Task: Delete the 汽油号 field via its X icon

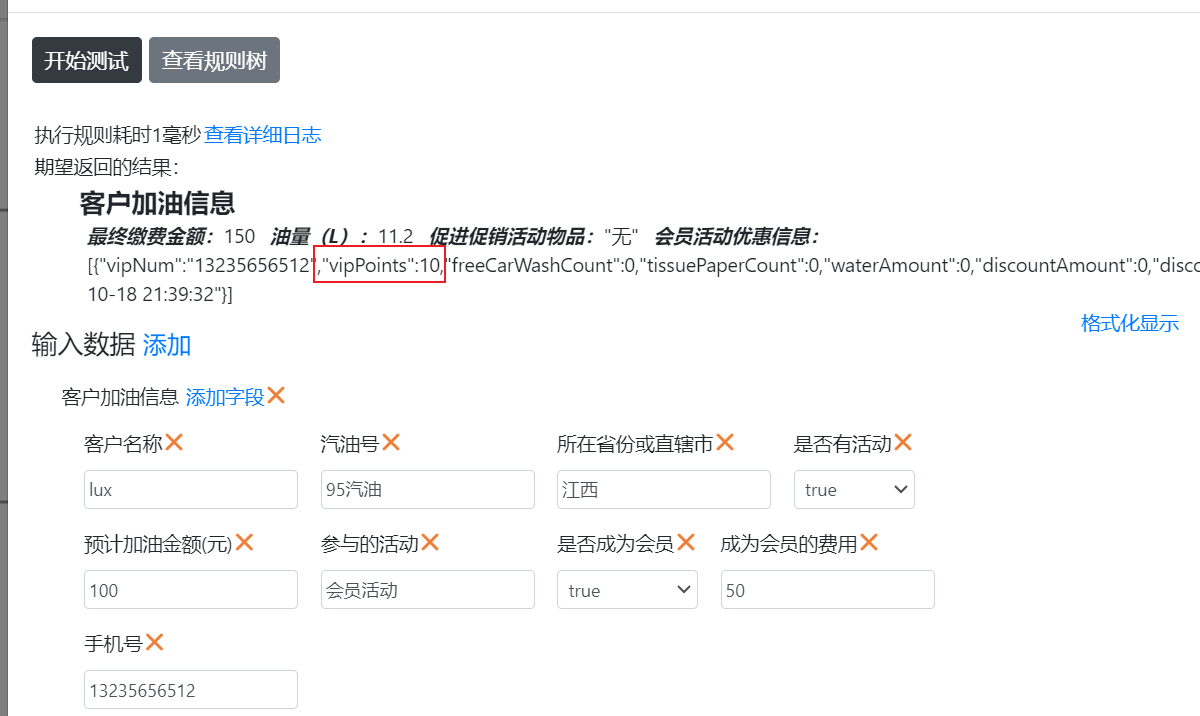Action: (391, 442)
